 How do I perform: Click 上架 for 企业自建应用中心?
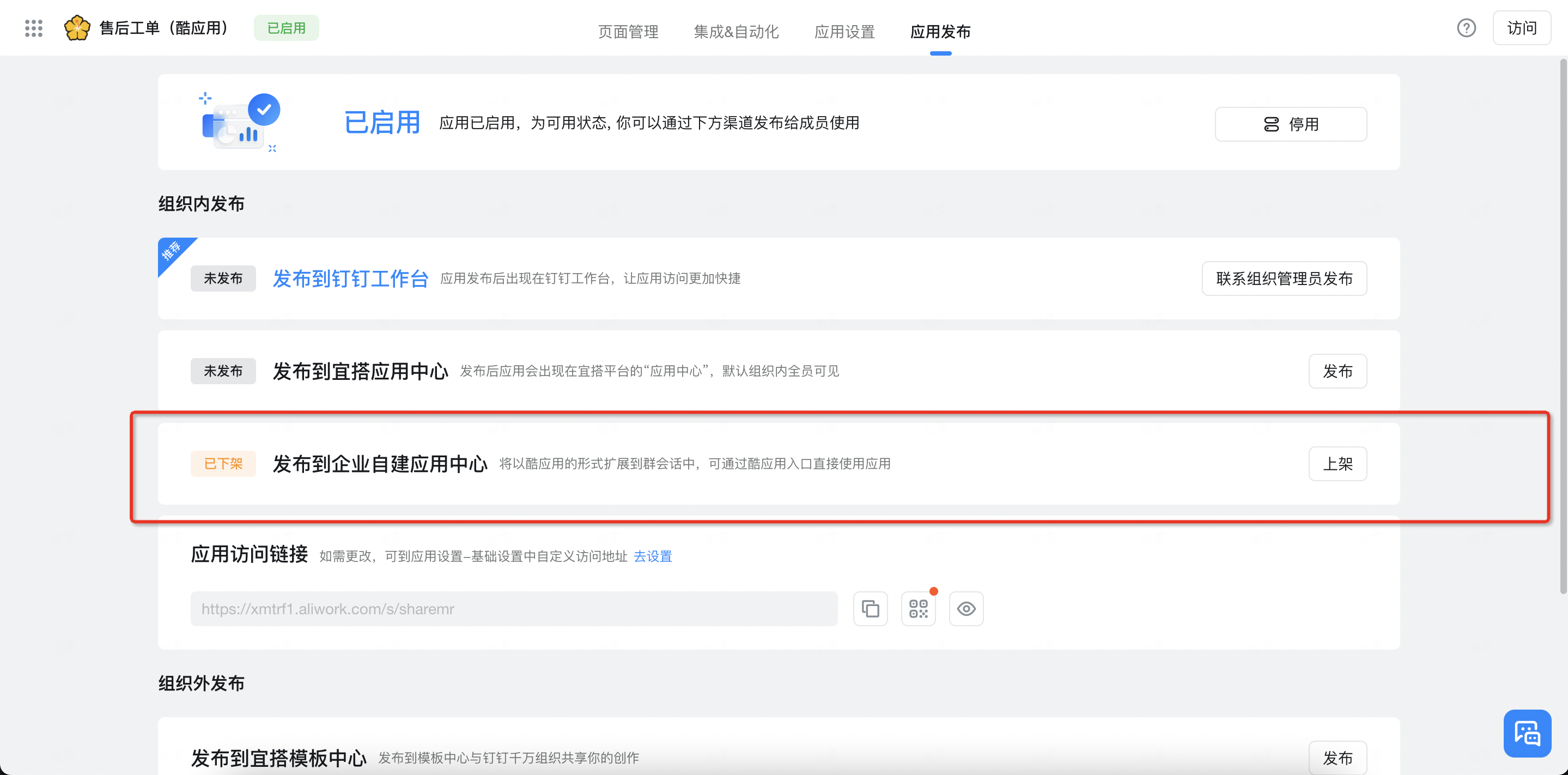pos(1338,463)
